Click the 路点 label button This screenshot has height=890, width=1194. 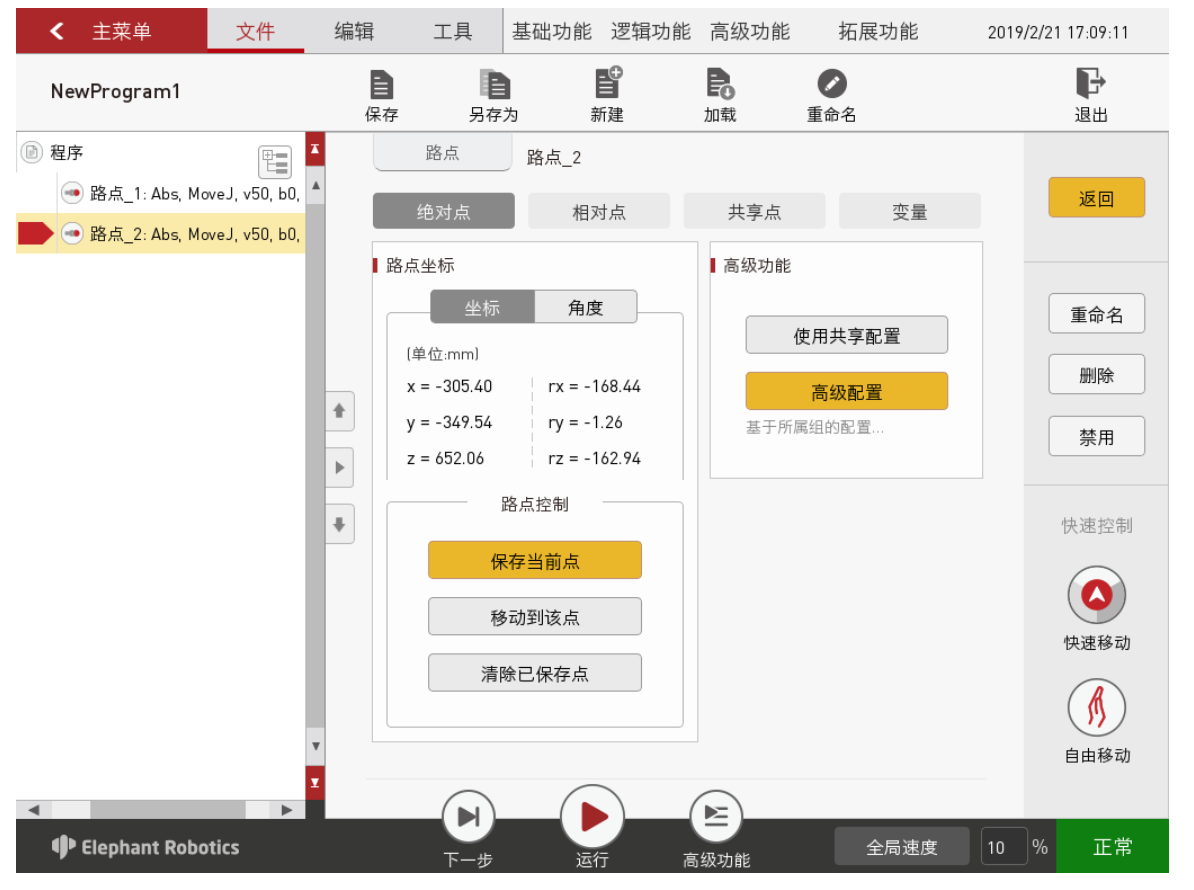(442, 153)
